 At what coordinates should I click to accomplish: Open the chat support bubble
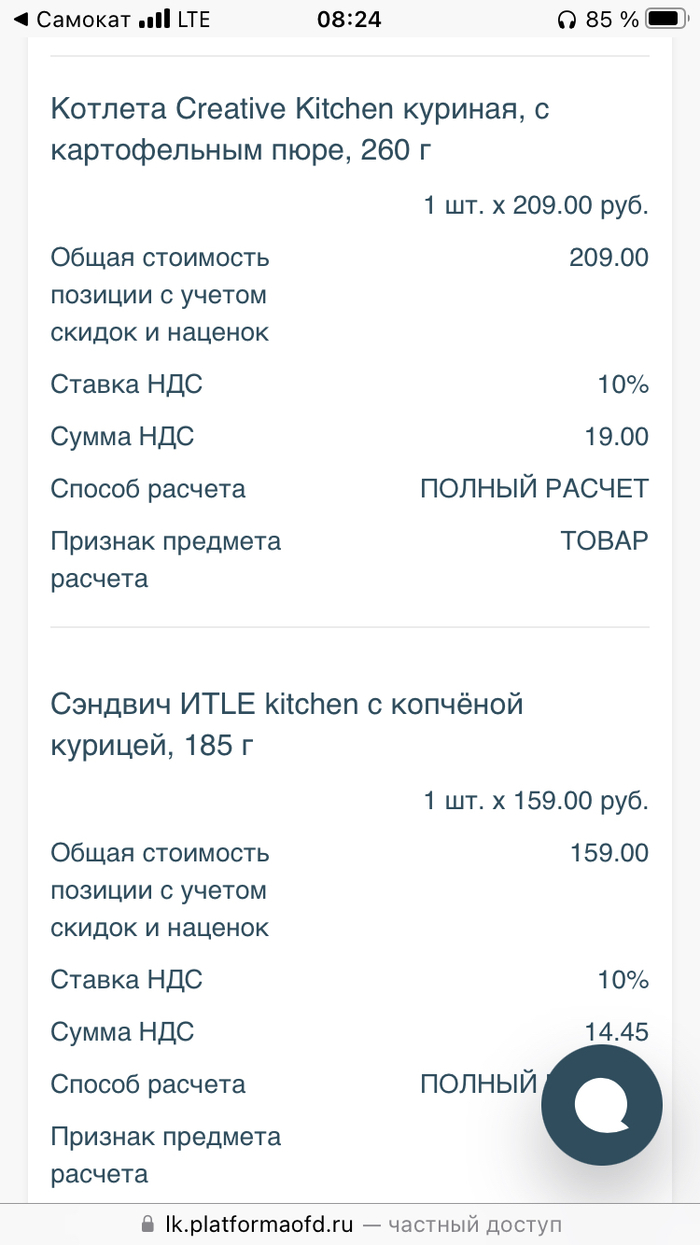[x=601, y=1105]
